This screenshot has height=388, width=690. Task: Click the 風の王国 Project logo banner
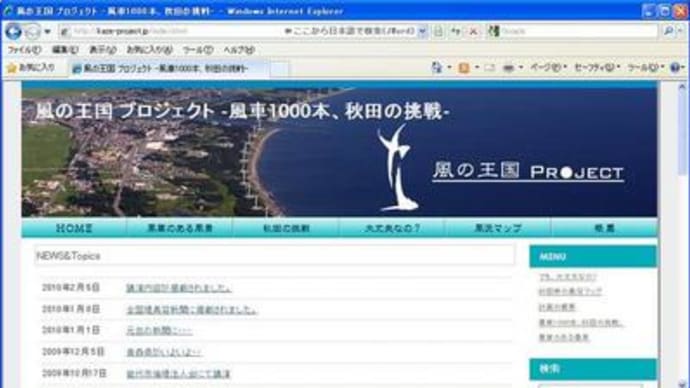528,172
